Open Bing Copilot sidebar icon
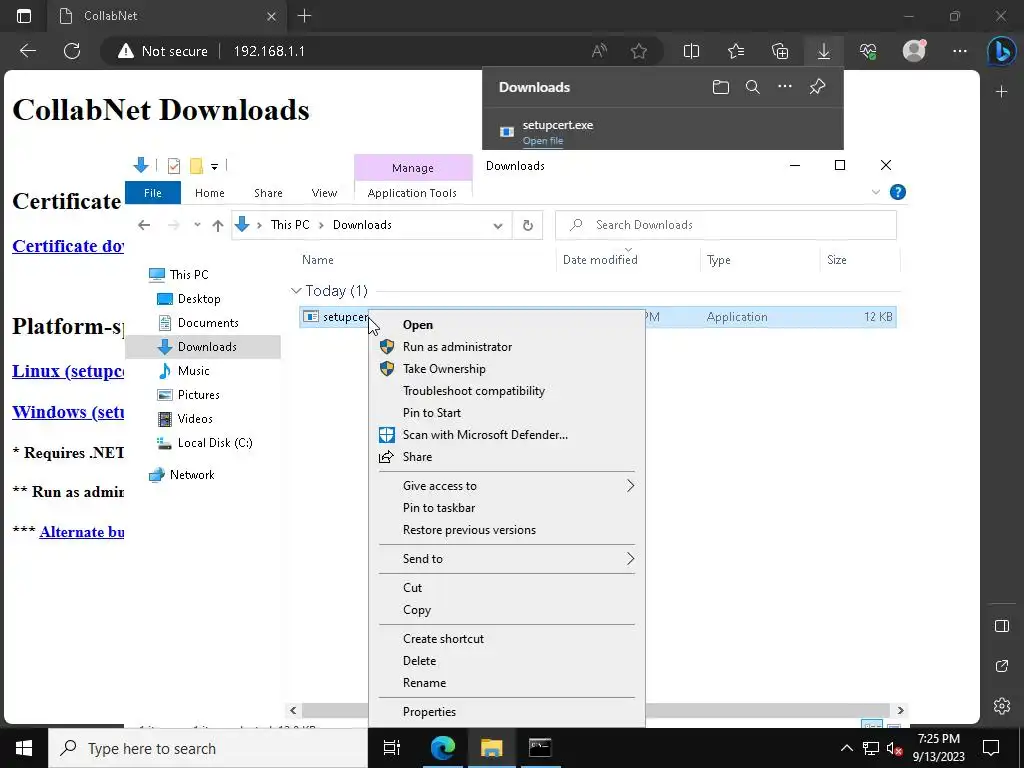The width and height of the screenshot is (1024, 768). tap(1001, 51)
